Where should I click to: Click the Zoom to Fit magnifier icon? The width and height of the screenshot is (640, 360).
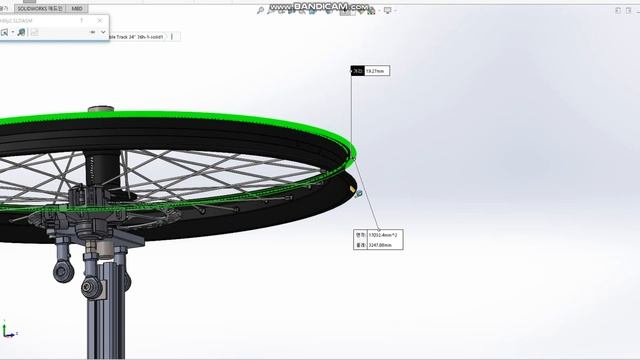[x=260, y=10]
